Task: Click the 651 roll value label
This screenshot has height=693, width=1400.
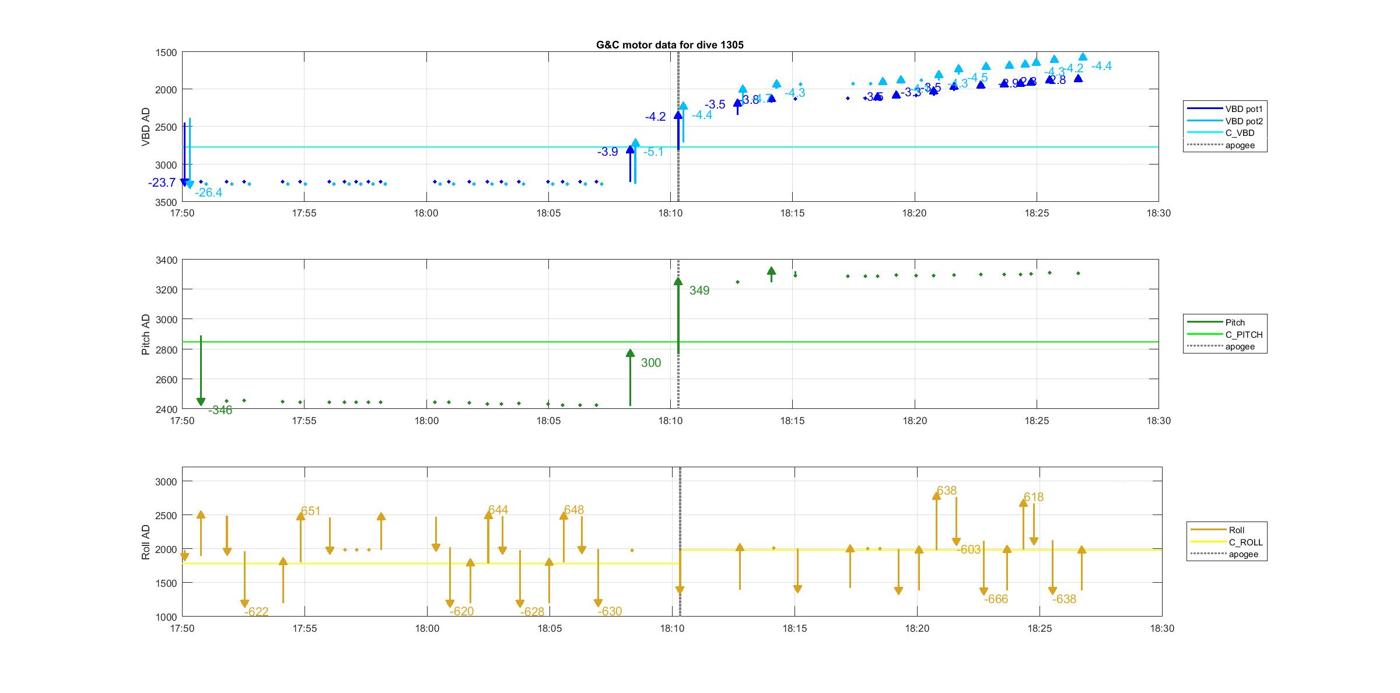Action: pyautogui.click(x=310, y=511)
